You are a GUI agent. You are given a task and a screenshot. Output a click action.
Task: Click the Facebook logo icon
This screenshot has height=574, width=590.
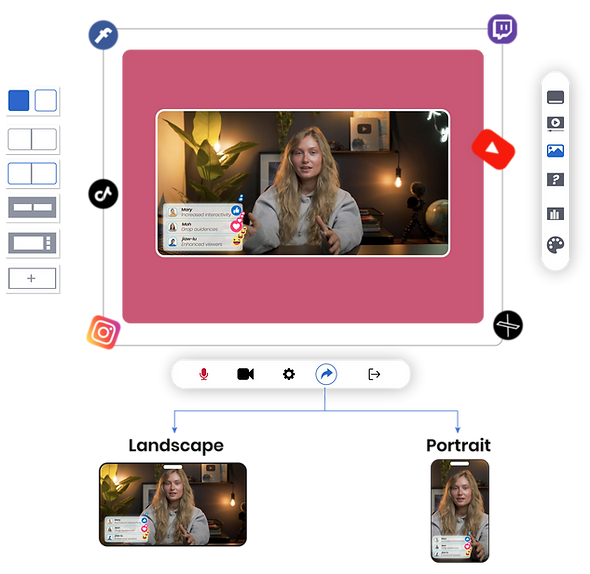tap(103, 35)
